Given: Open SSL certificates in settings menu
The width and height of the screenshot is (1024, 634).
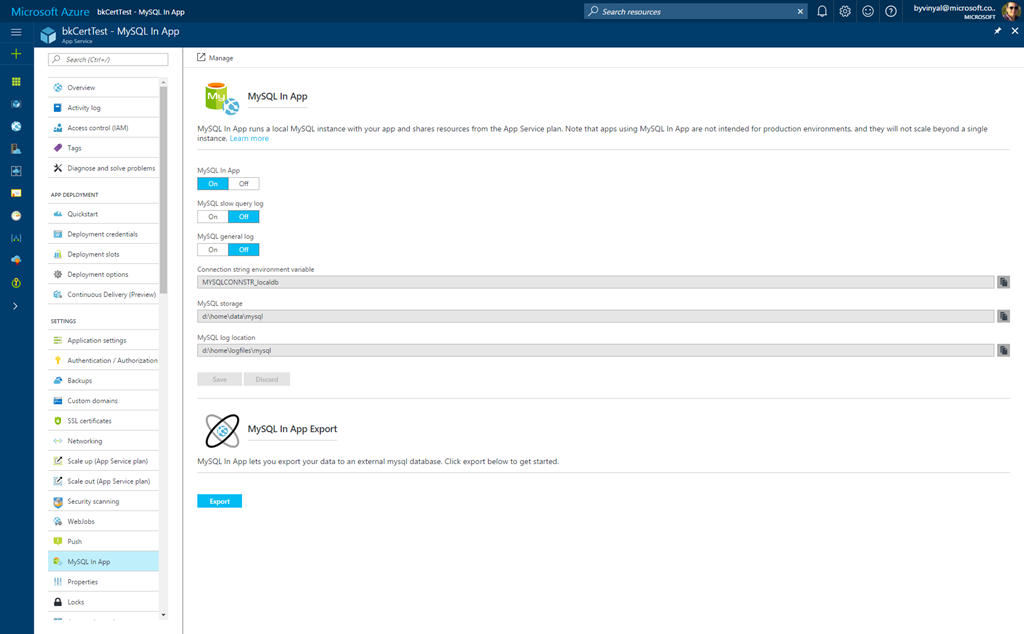Looking at the screenshot, I should 89,421.
